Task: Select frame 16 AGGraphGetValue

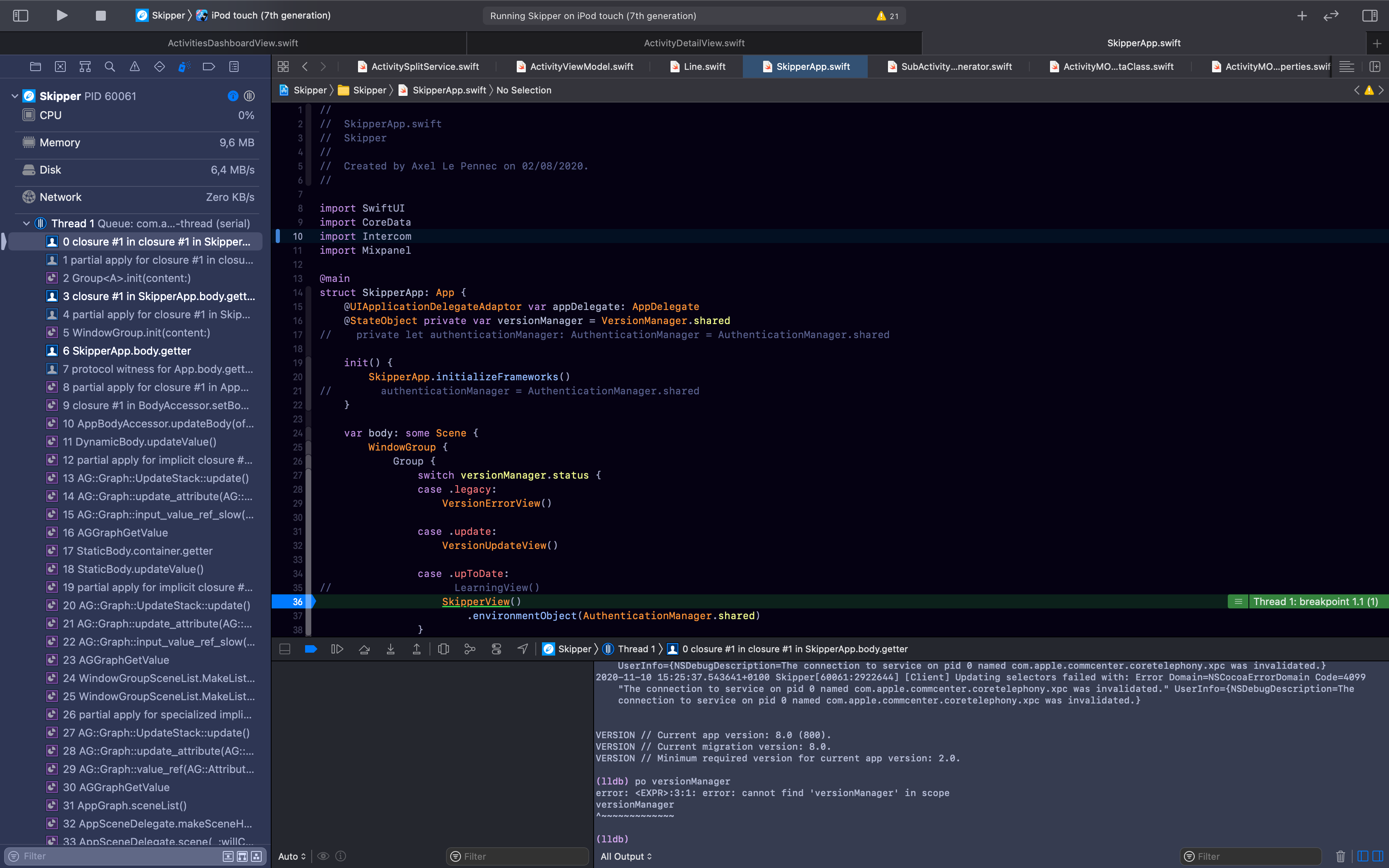Action: (x=136, y=533)
